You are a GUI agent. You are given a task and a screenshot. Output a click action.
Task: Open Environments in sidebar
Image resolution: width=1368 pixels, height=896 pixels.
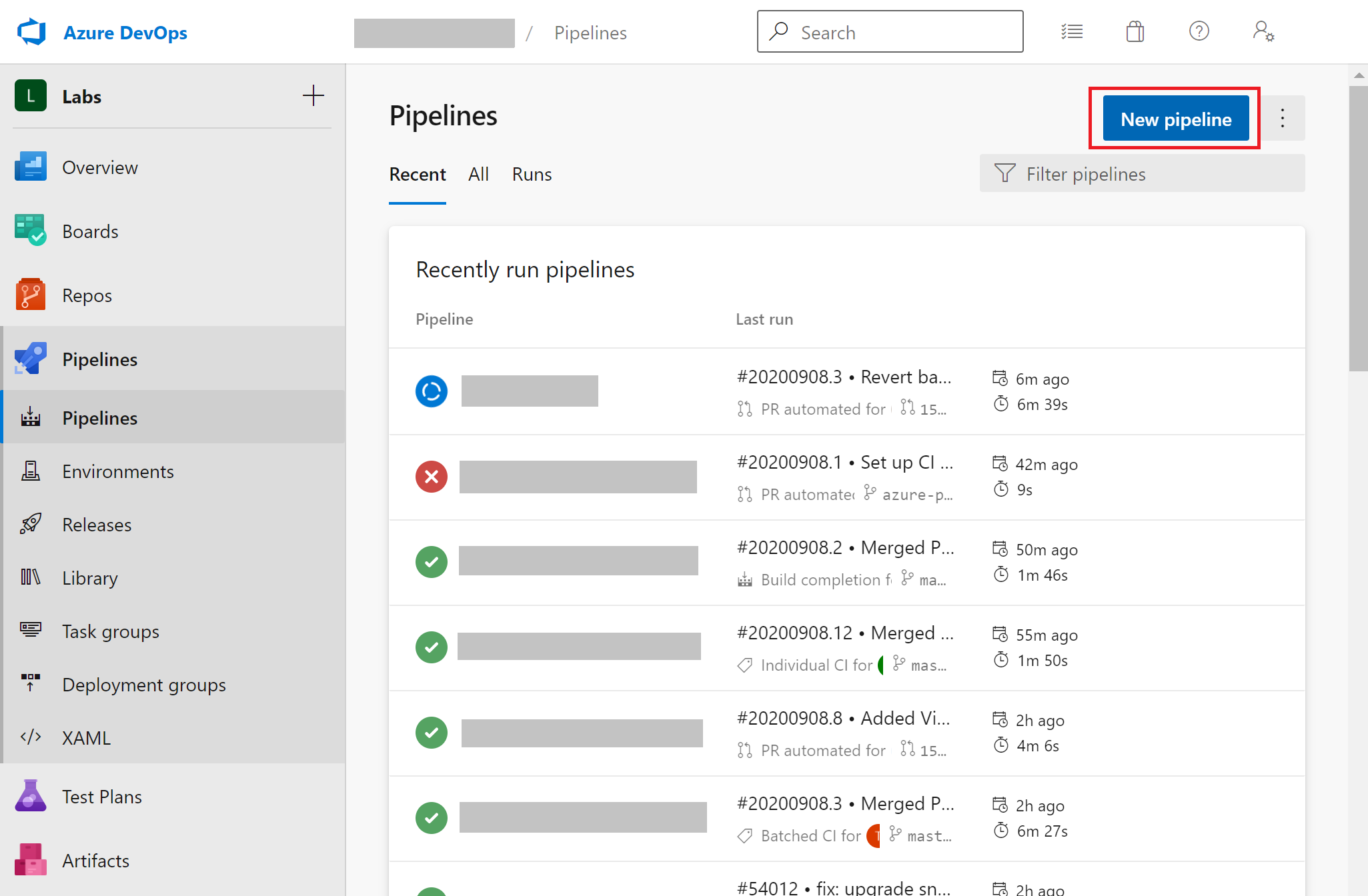173,471
